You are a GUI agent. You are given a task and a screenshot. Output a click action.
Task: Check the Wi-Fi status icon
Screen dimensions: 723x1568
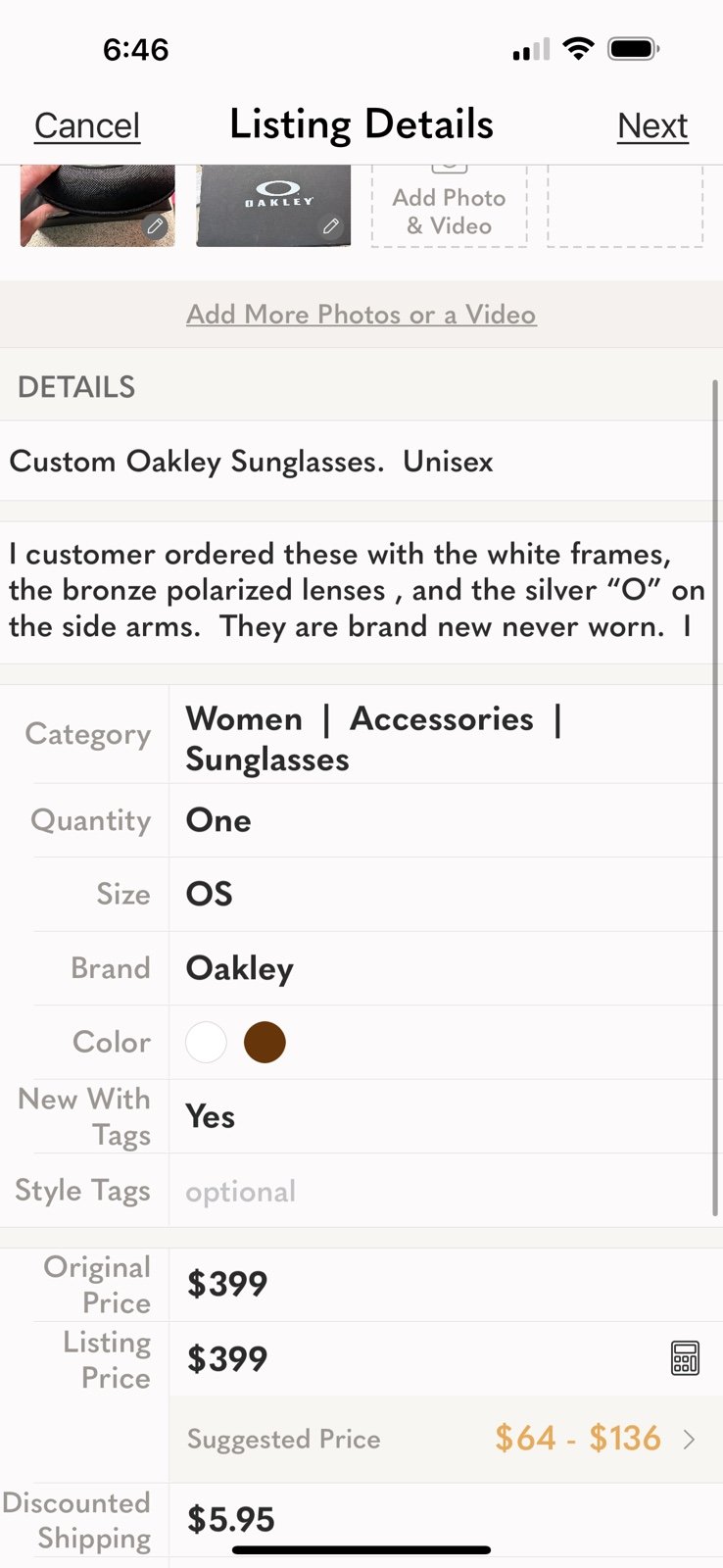coord(579,48)
